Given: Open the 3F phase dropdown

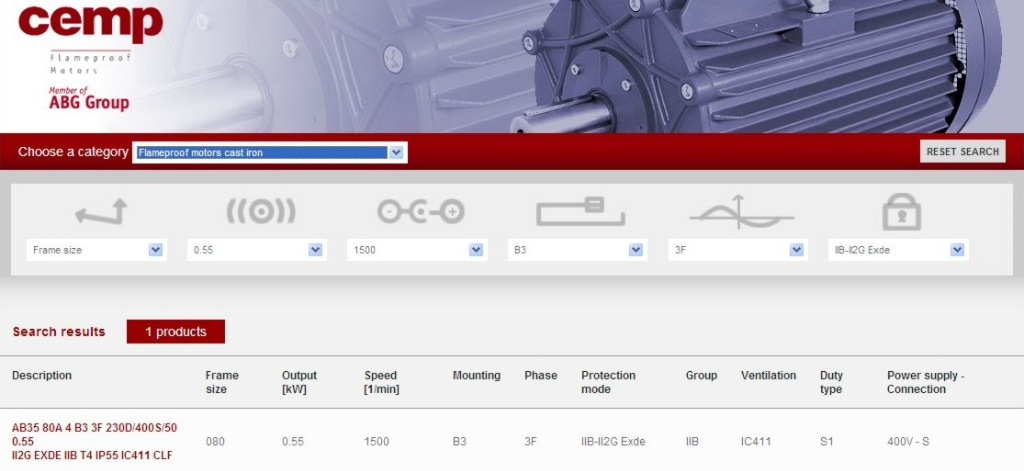Looking at the screenshot, I should tap(738, 250).
